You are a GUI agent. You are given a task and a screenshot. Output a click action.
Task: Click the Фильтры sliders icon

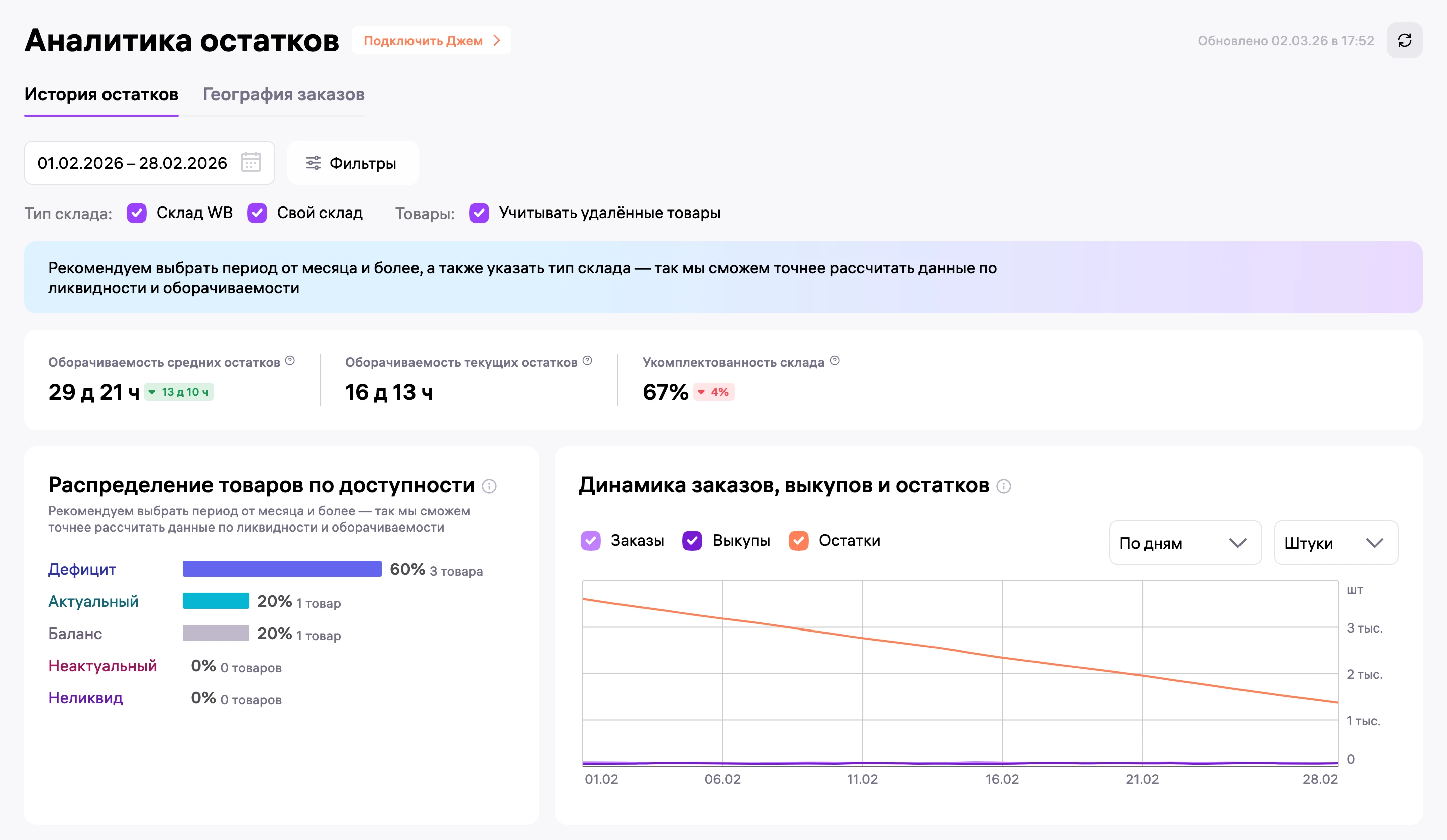(x=313, y=163)
